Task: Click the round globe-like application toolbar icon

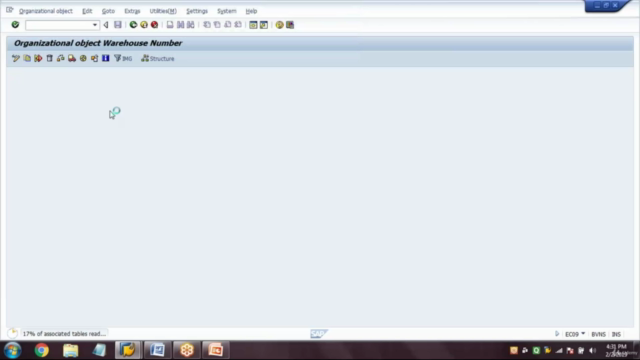Action: (x=83, y=58)
